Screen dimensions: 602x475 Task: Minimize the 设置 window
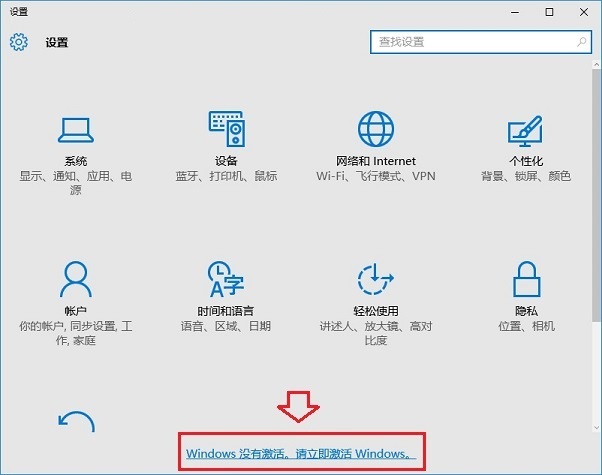tap(515, 12)
